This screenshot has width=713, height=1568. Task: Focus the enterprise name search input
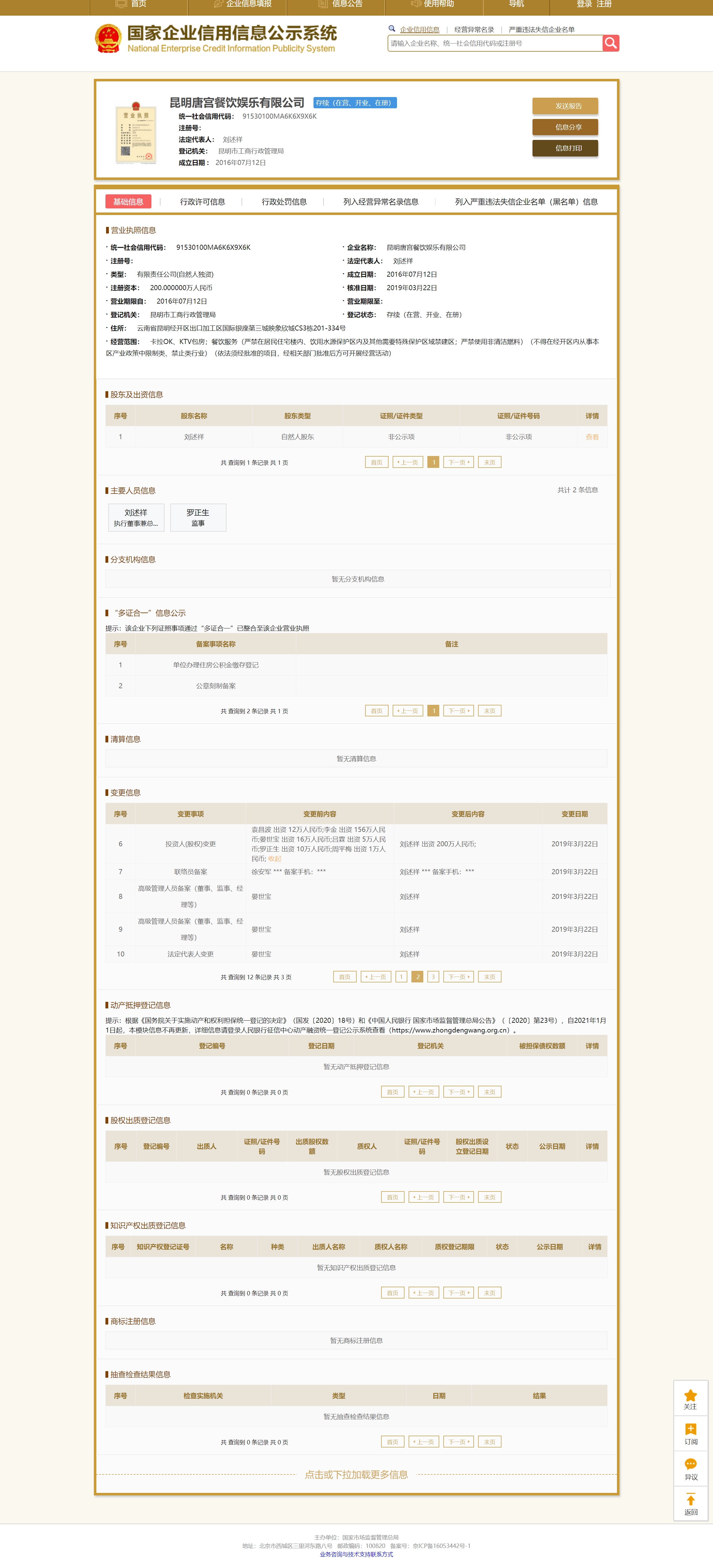click(x=495, y=43)
